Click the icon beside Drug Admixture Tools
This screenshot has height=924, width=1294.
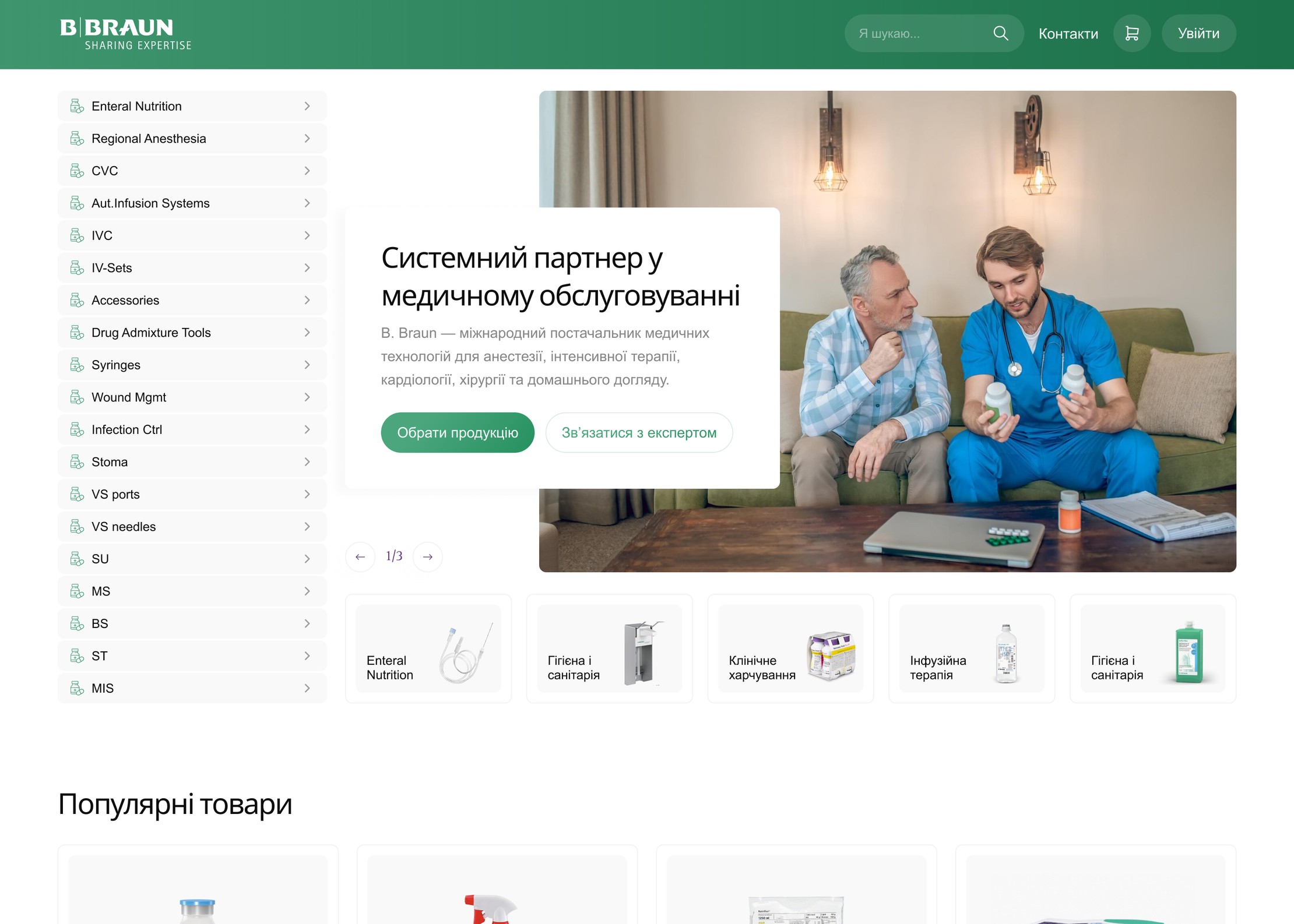coord(77,333)
